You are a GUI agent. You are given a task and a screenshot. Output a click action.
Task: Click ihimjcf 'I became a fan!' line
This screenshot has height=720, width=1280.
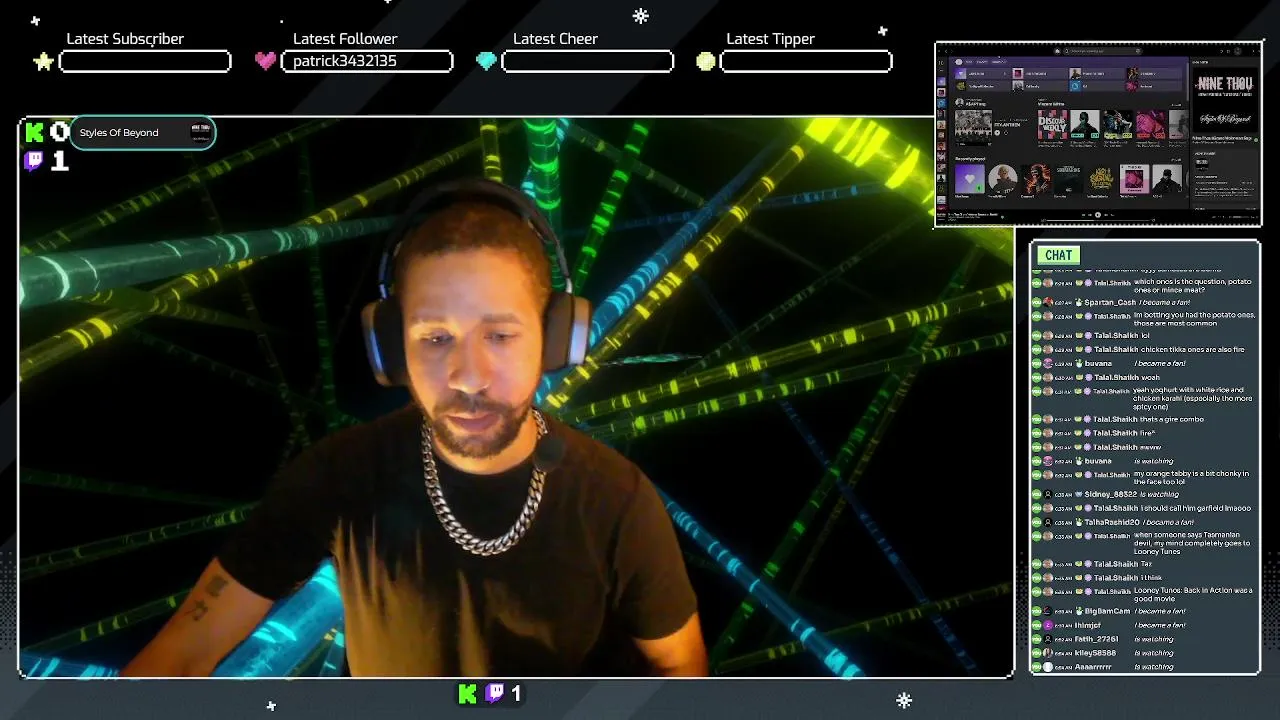(x=1143, y=625)
